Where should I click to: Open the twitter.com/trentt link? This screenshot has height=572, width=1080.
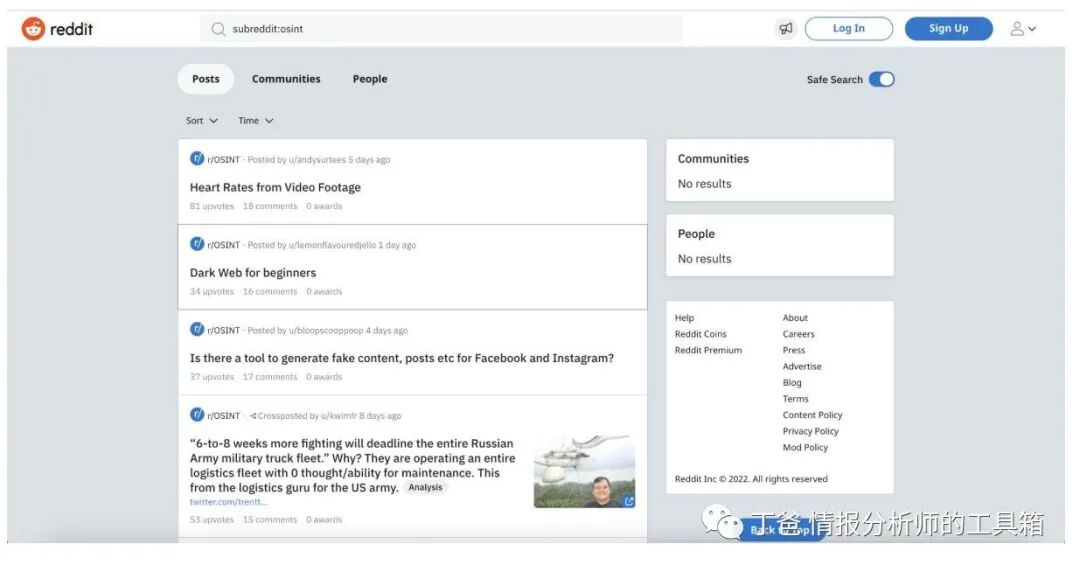(228, 502)
